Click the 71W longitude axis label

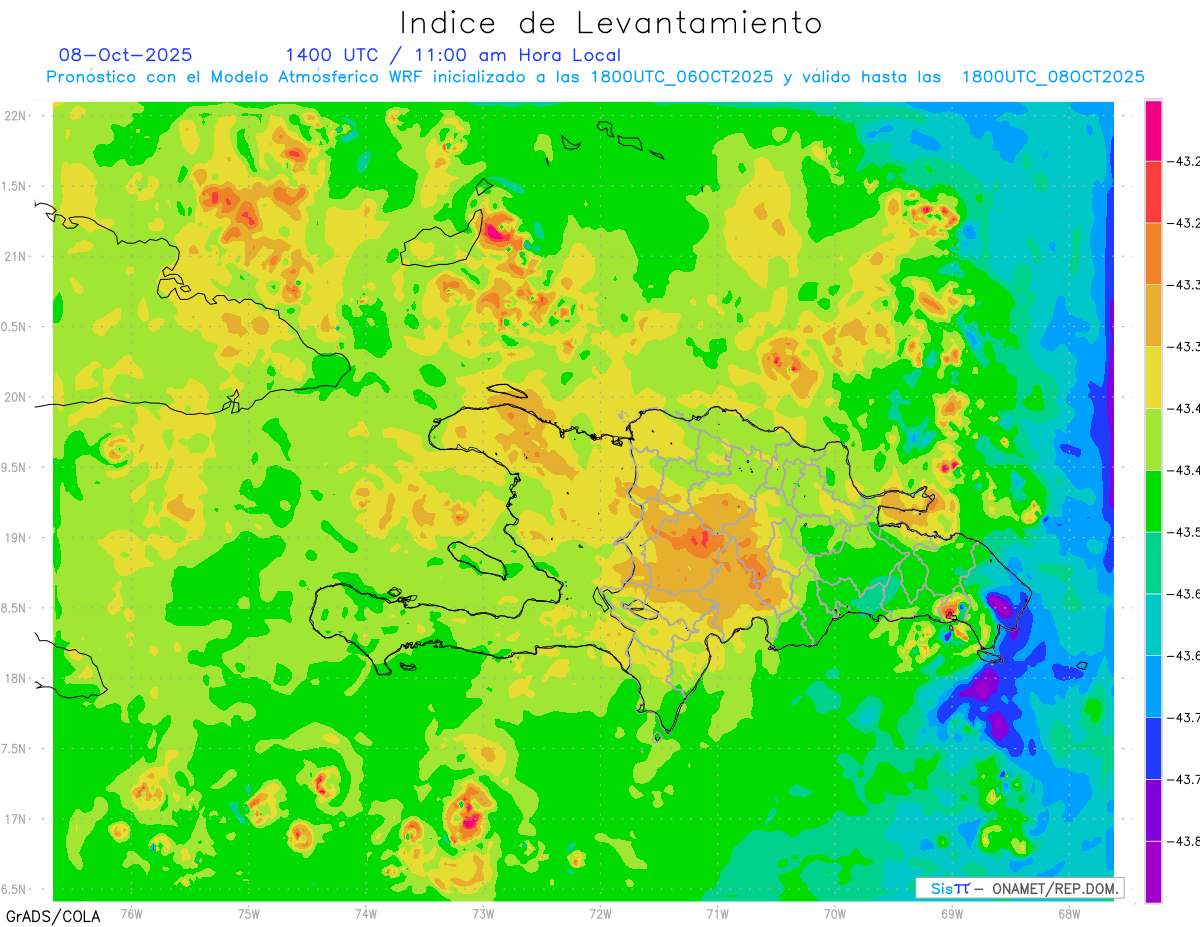pyautogui.click(x=717, y=913)
